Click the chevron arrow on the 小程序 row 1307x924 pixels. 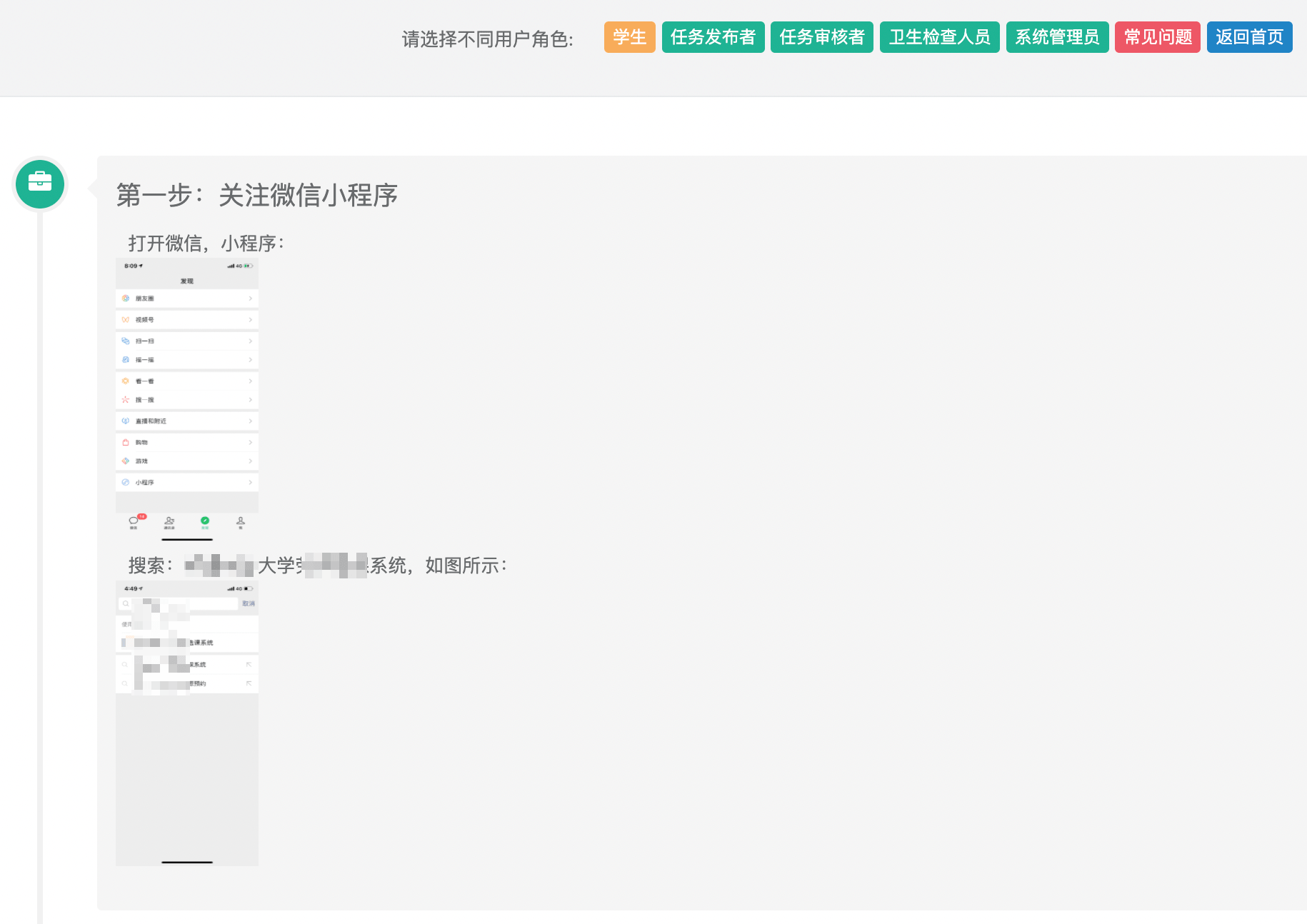250,483
